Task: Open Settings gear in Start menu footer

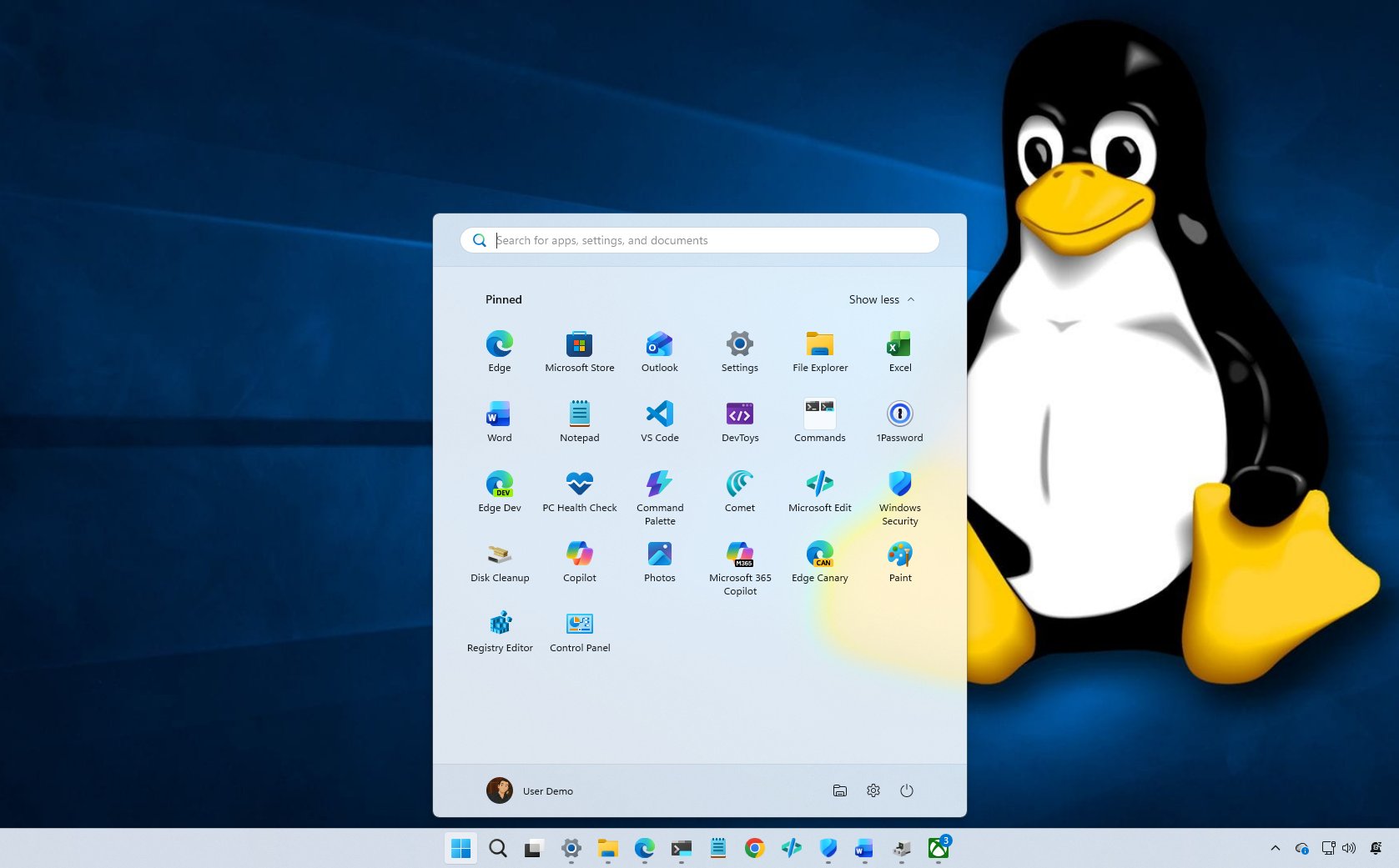Action: click(873, 790)
